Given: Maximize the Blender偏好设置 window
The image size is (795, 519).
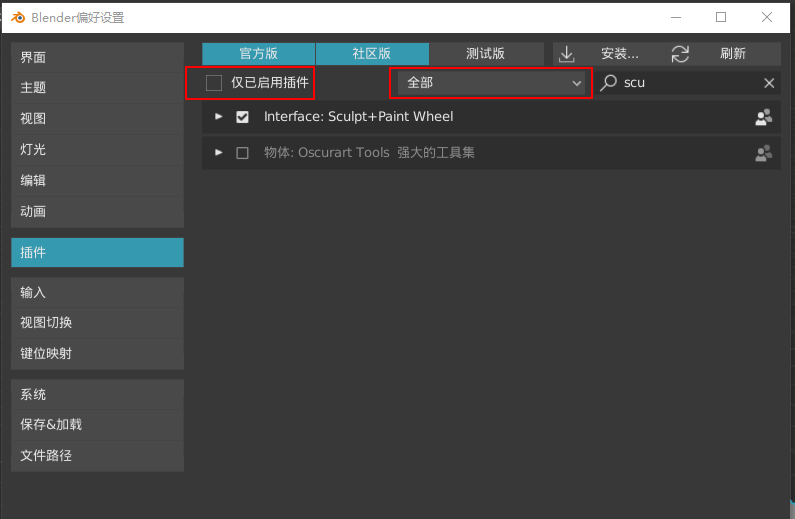Looking at the screenshot, I should click(721, 17).
